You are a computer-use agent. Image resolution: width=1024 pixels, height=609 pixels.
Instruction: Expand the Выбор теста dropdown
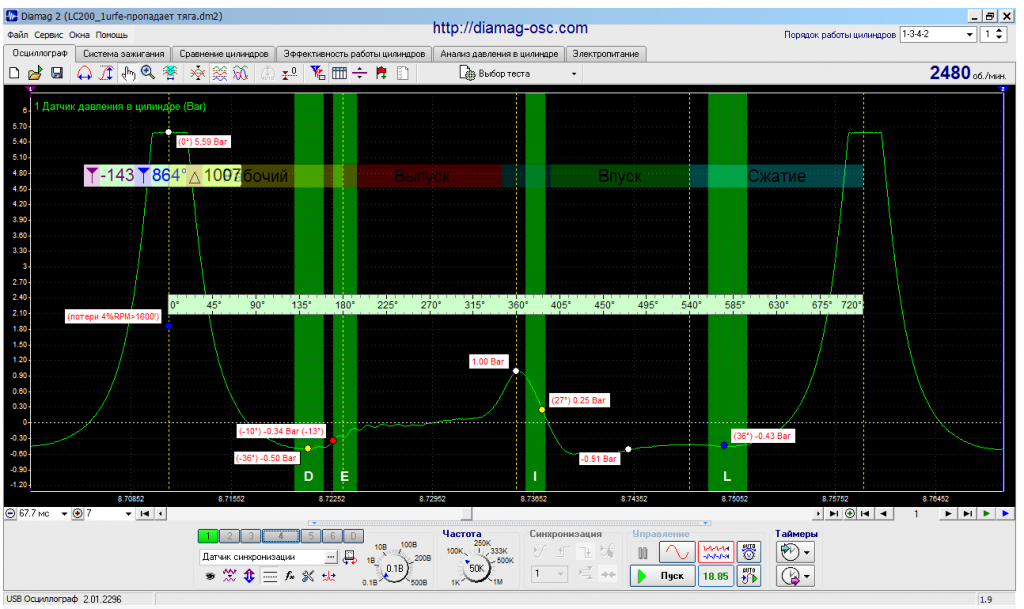point(574,74)
